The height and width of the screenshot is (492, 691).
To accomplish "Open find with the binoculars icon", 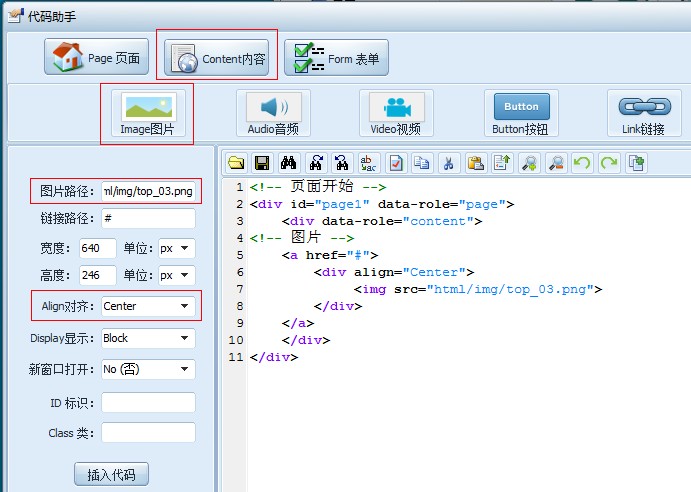I will (x=289, y=163).
